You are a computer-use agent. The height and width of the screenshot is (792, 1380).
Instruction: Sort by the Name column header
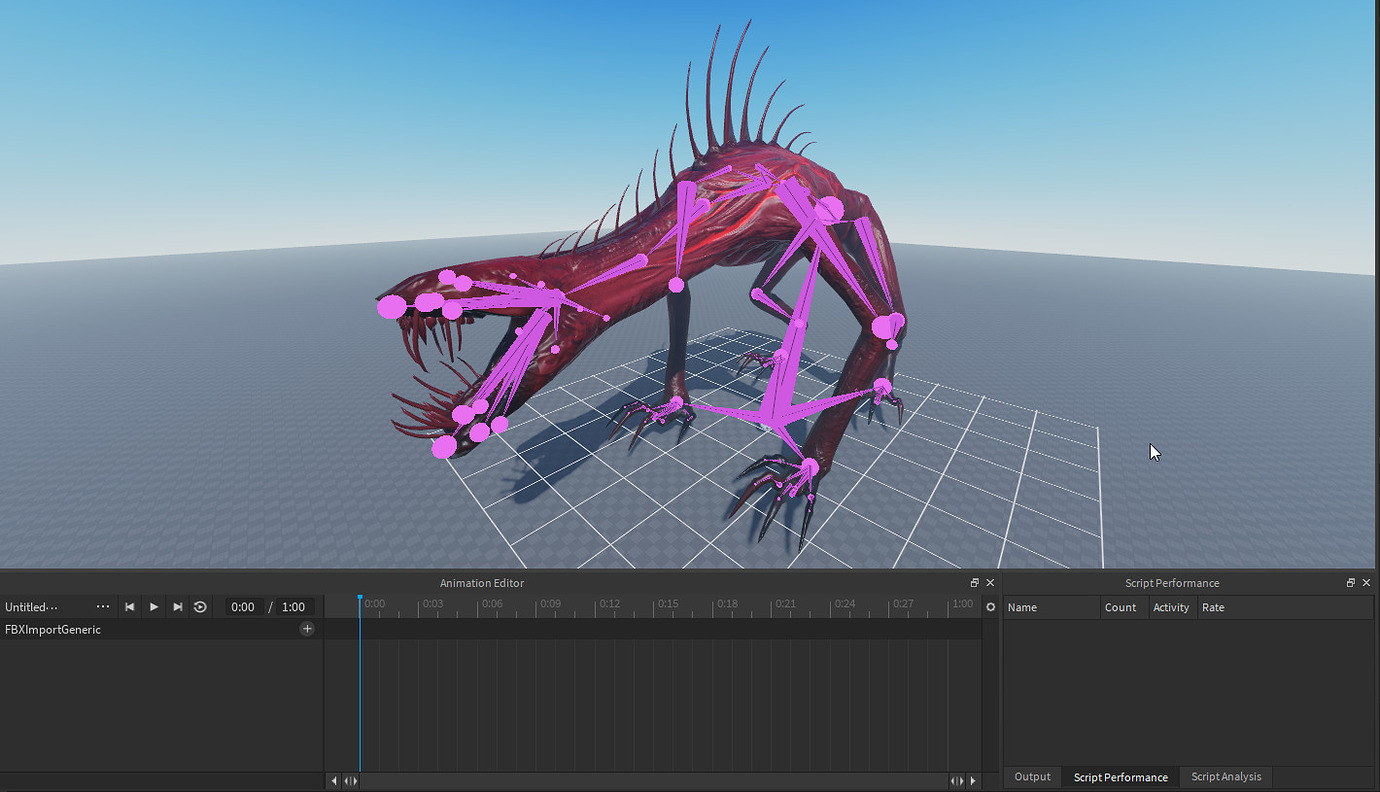1051,607
